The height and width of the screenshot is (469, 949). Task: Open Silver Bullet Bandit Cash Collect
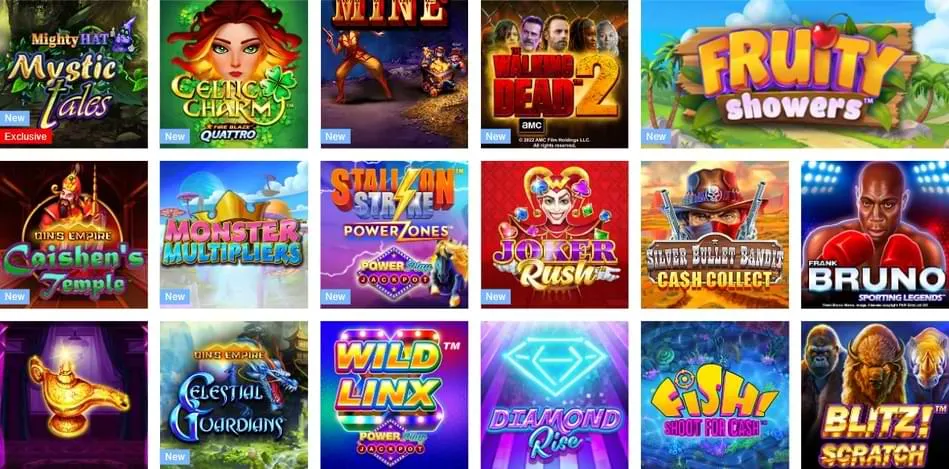point(715,235)
